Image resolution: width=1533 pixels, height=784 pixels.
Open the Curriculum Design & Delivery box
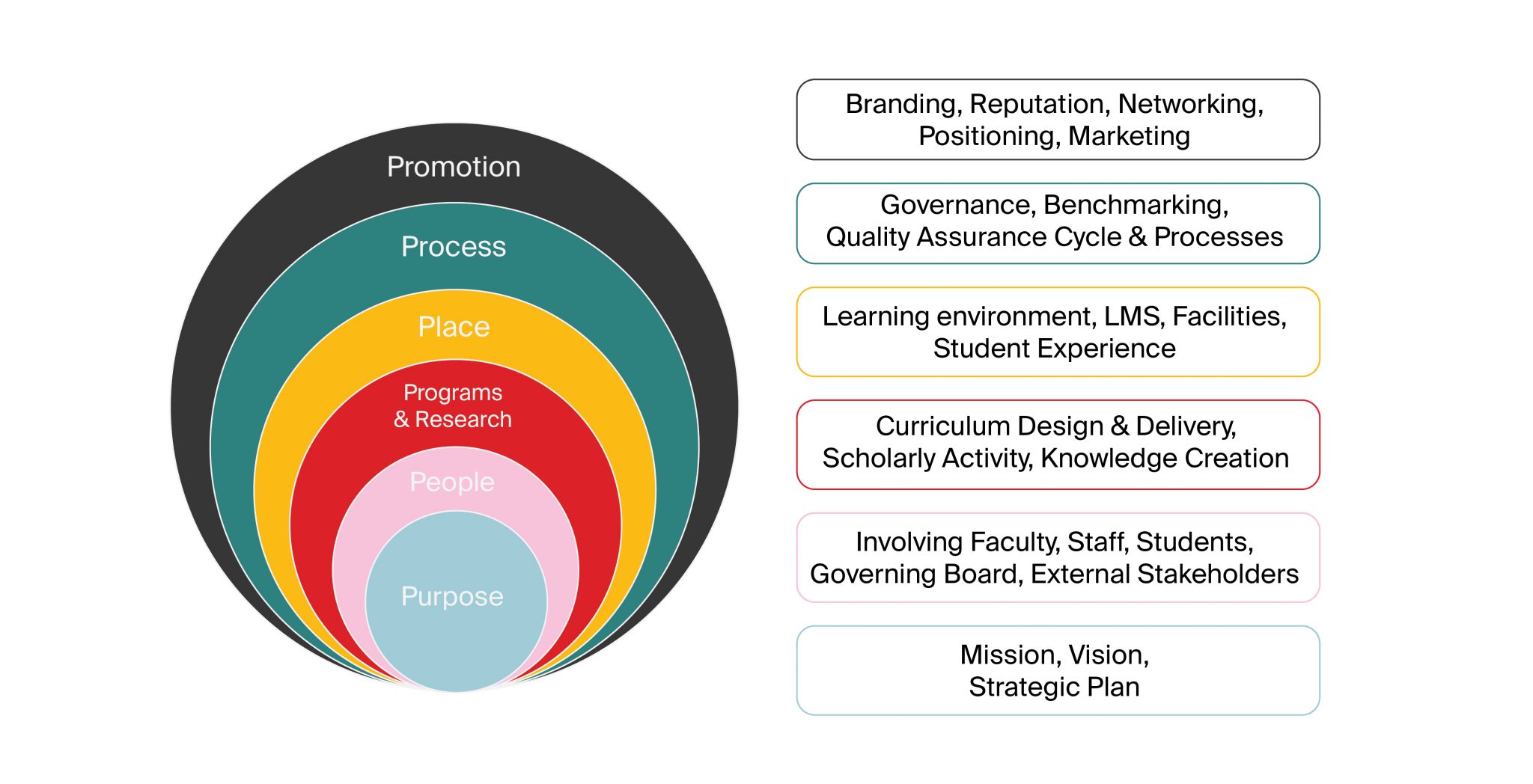click(x=1058, y=444)
